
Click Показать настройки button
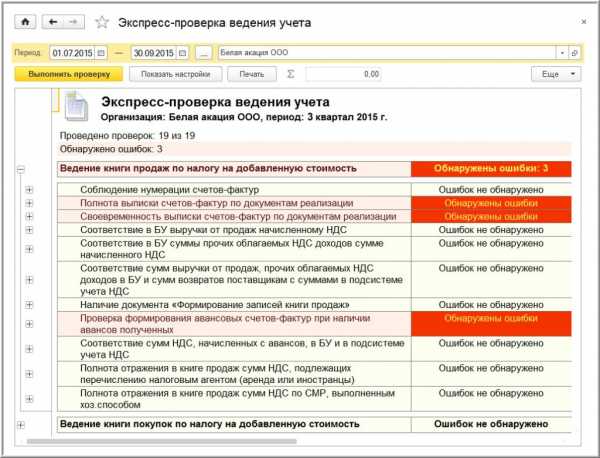tap(175, 74)
